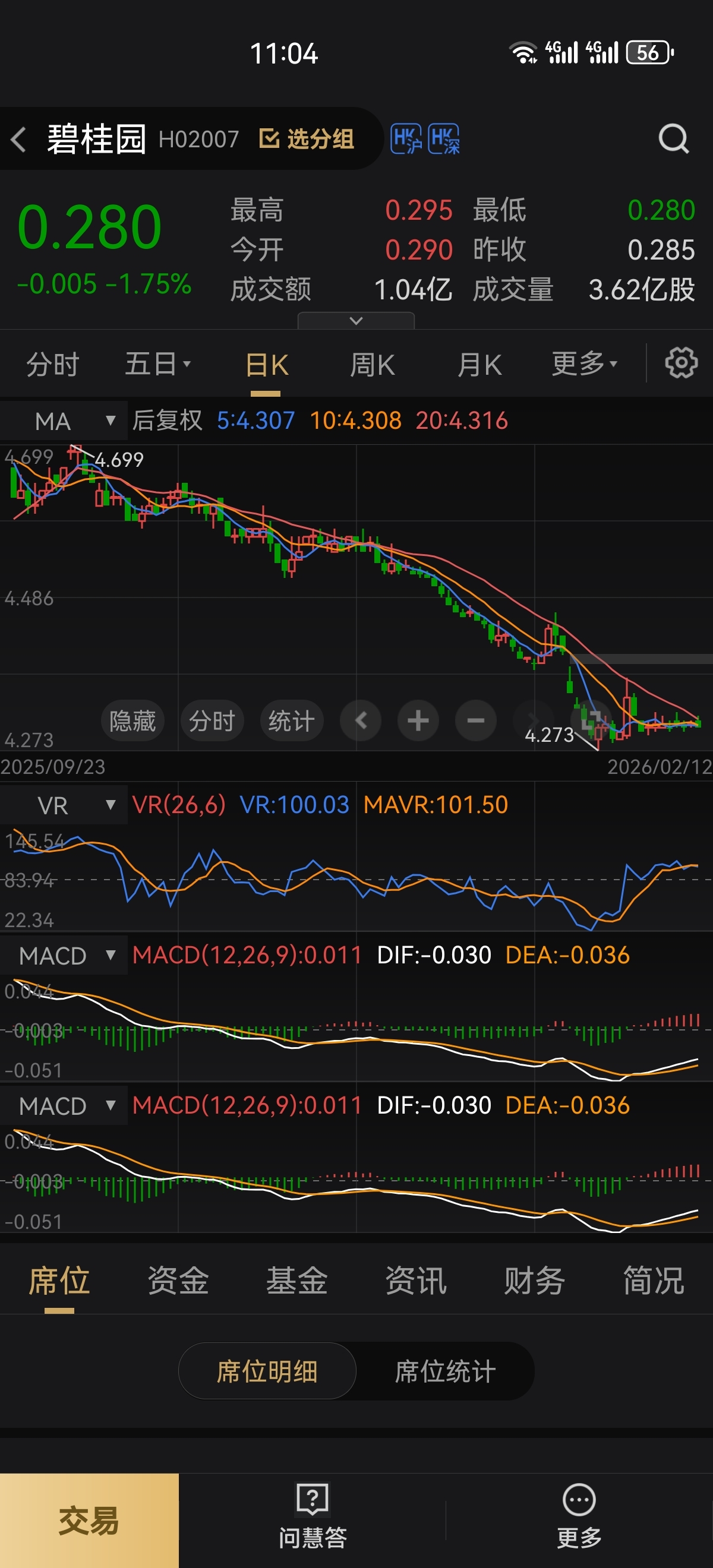Screen dimensions: 713x1568
Task: Open the VR indicator dropdown
Action: [x=64, y=805]
